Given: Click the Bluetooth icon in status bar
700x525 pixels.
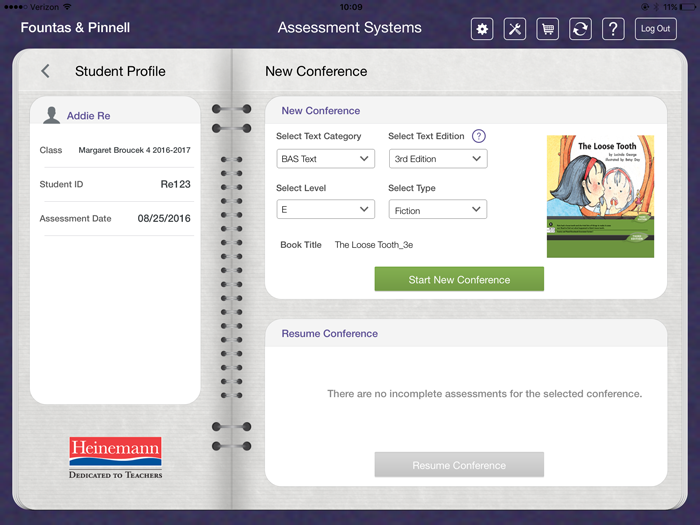Looking at the screenshot, I should [x=656, y=7].
